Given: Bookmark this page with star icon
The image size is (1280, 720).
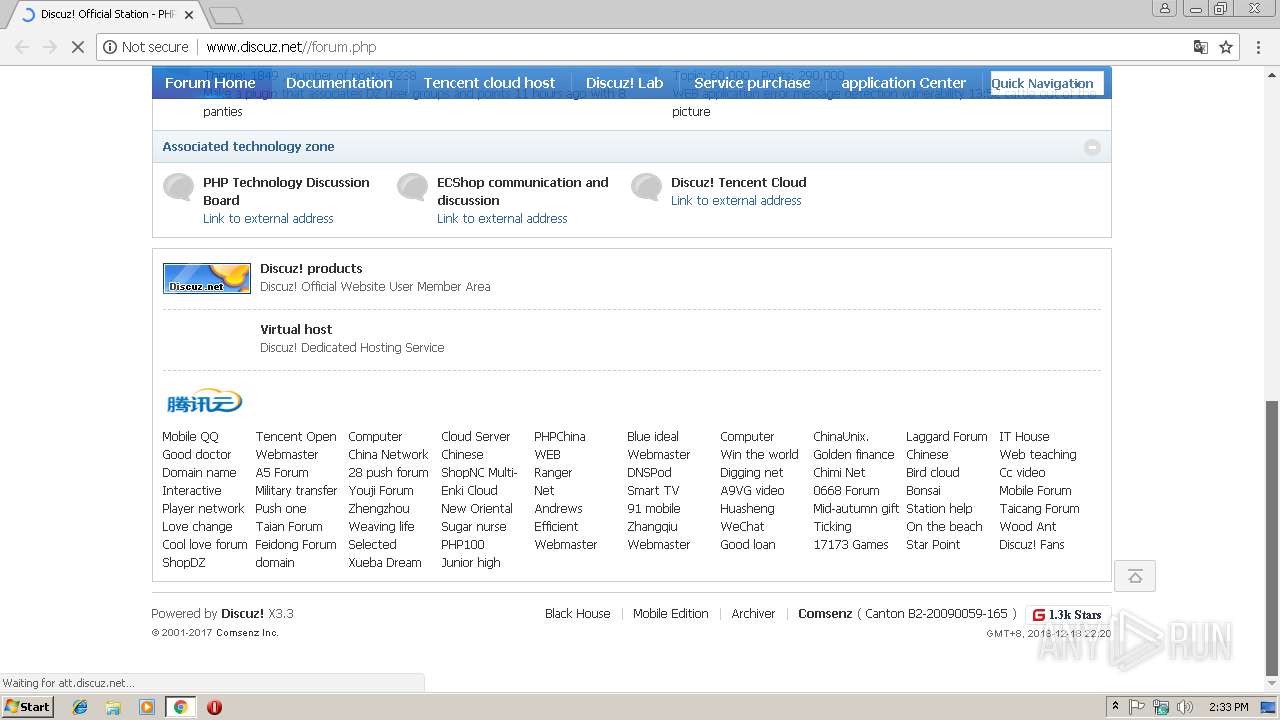Looking at the screenshot, I should pyautogui.click(x=1226, y=47).
